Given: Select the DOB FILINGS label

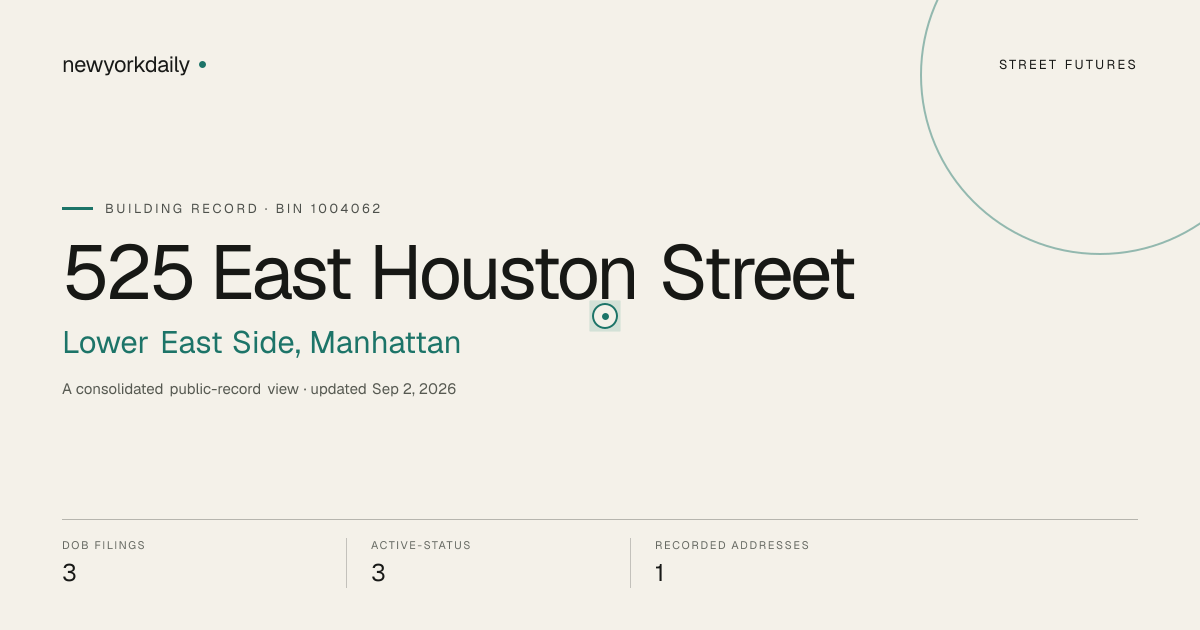Looking at the screenshot, I should [x=104, y=545].
